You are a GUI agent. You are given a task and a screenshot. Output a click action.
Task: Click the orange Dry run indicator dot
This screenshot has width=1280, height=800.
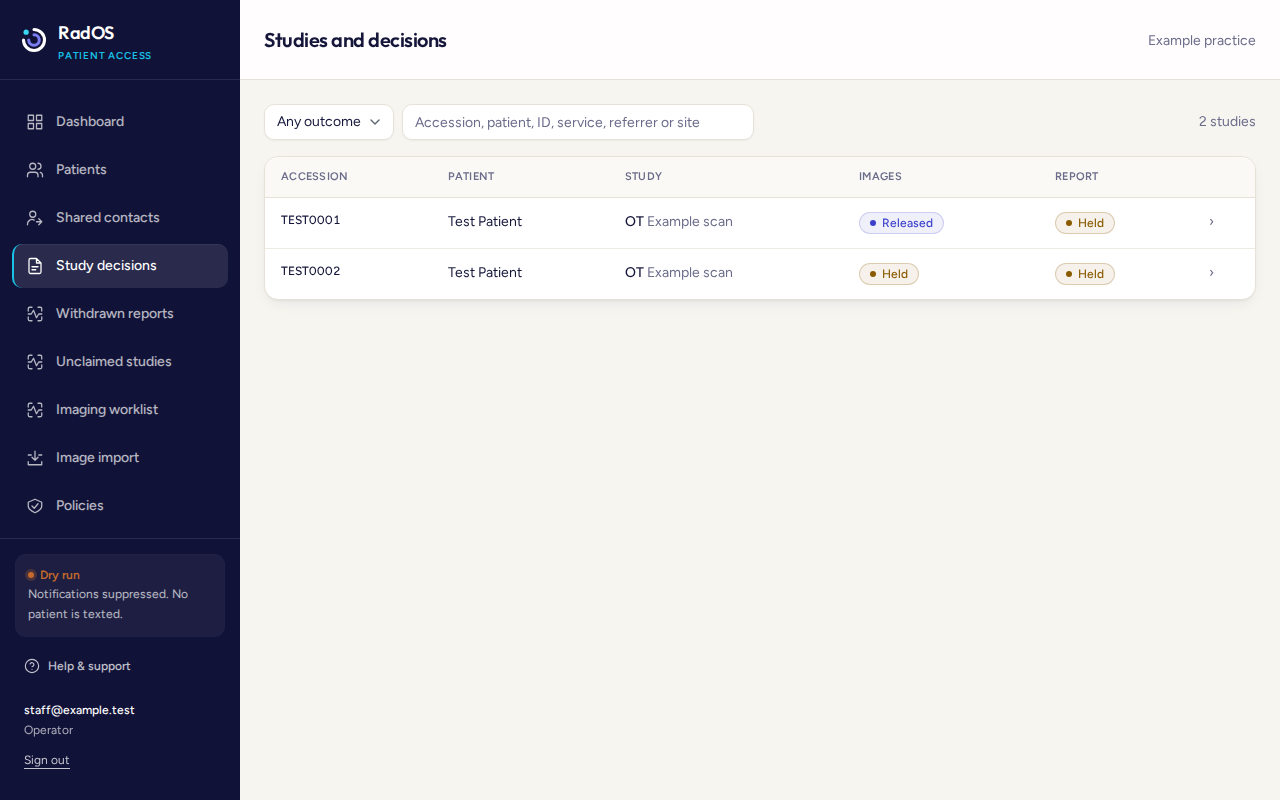(x=31, y=575)
